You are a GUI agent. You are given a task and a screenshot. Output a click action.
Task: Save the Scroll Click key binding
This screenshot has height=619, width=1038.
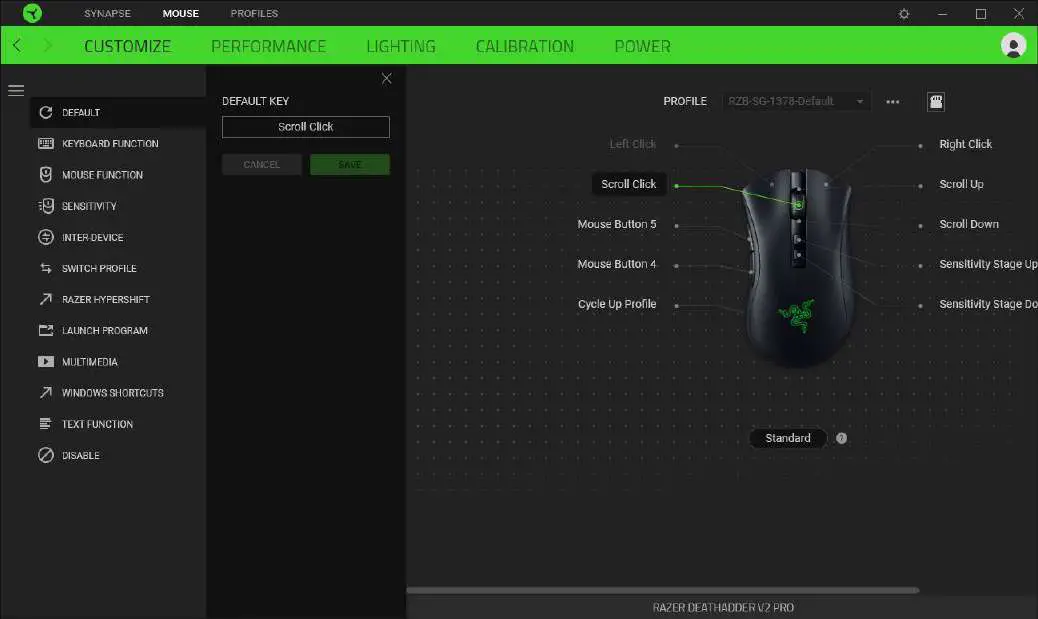coord(350,164)
